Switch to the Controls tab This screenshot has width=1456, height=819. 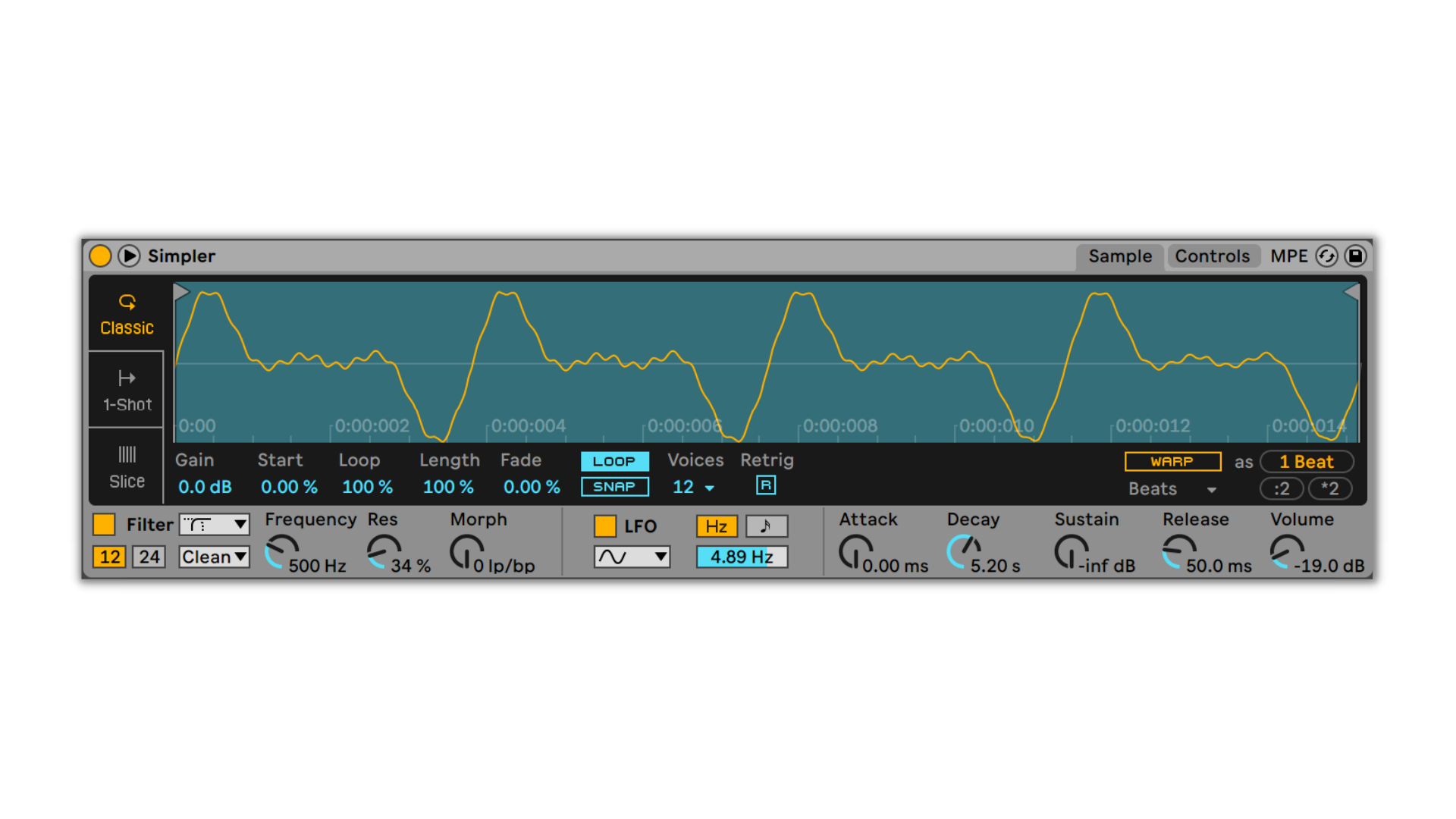pos(1212,256)
